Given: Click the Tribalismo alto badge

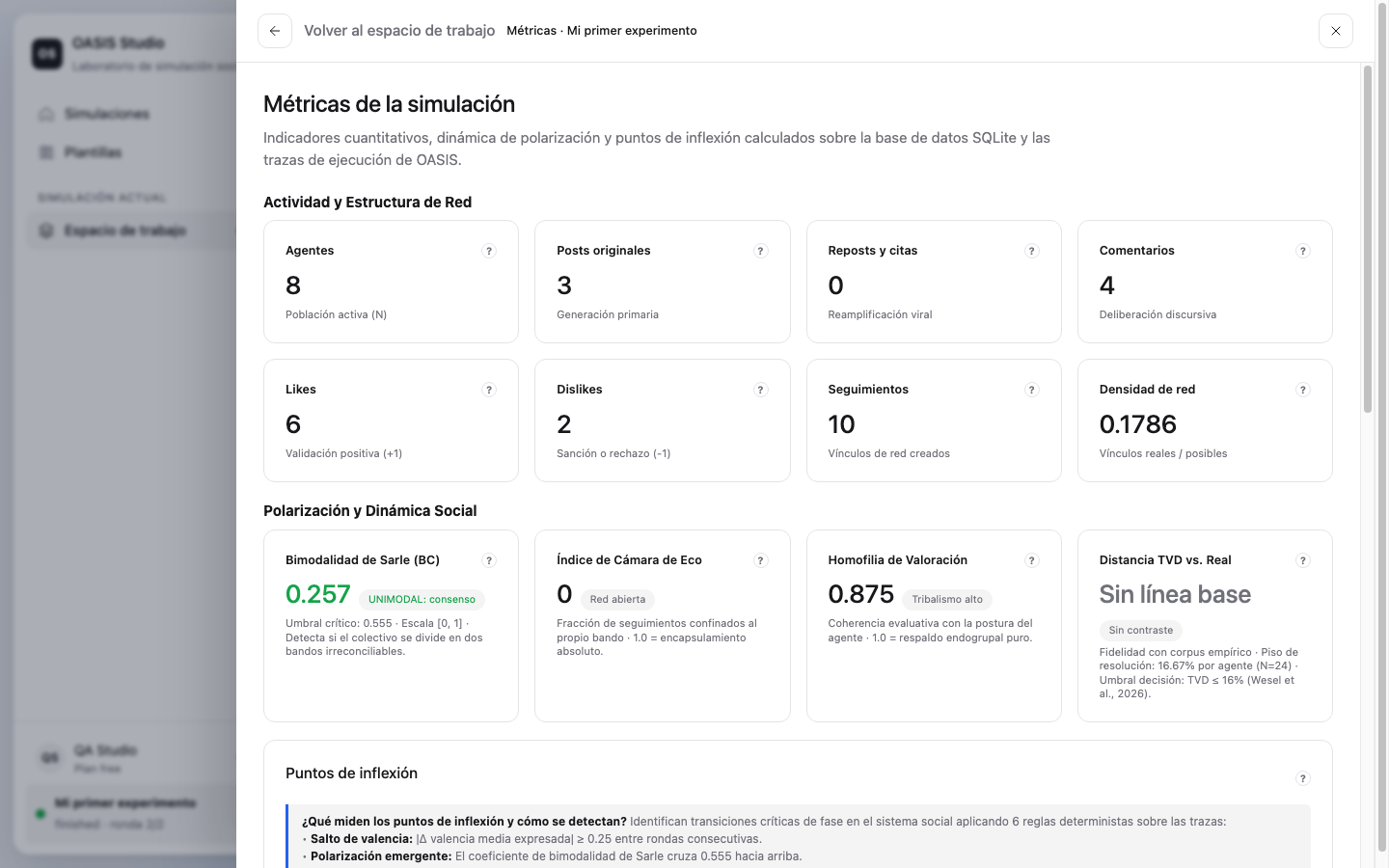Looking at the screenshot, I should (x=947, y=599).
